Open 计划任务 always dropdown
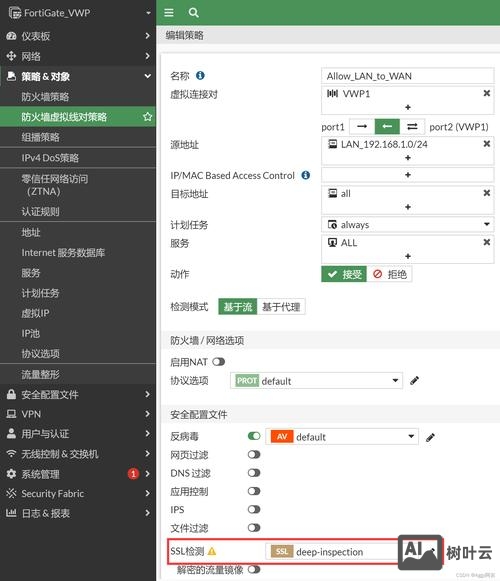This screenshot has height=581, width=500. coord(408,225)
